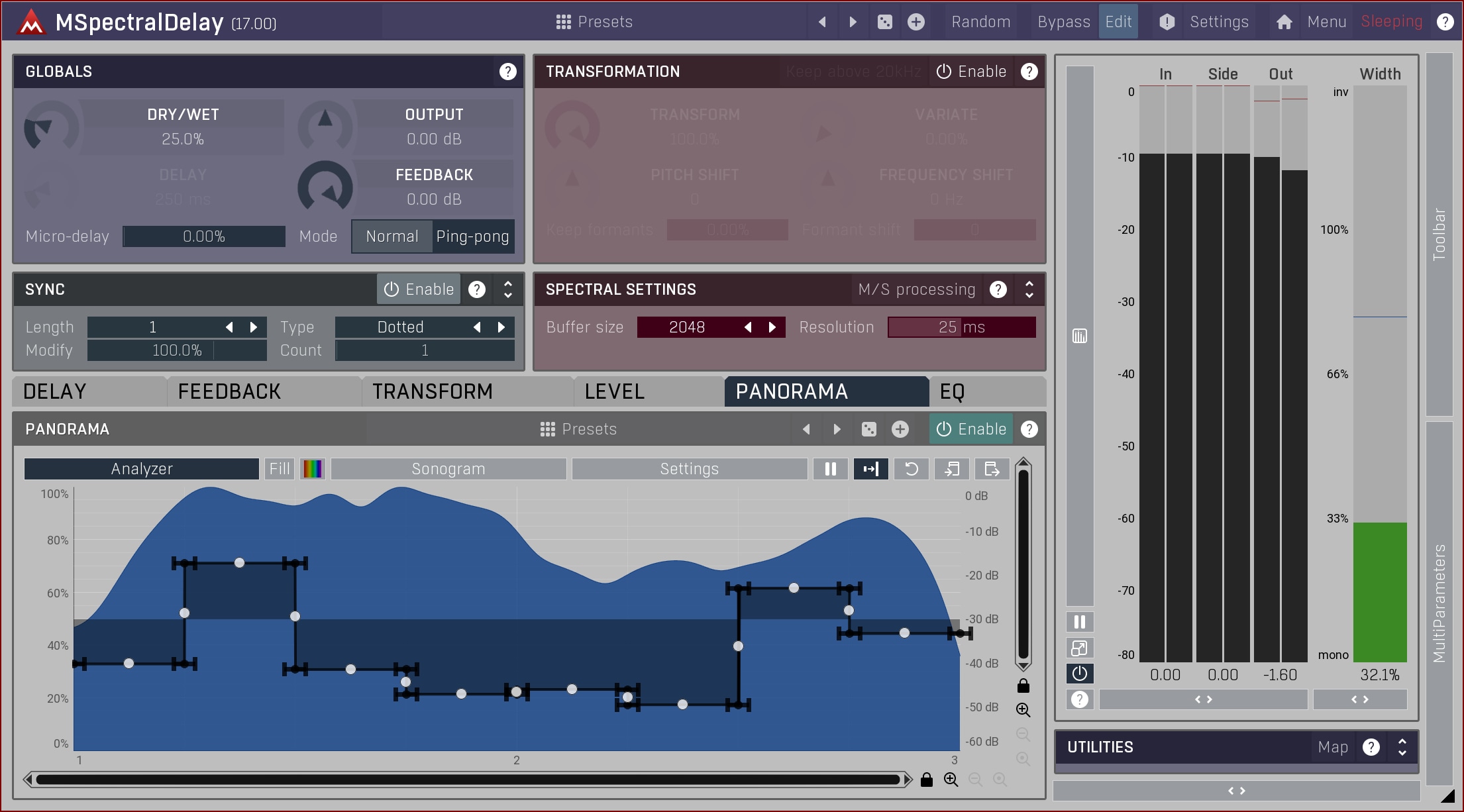Image resolution: width=1464 pixels, height=812 pixels.
Task: Click the Micro-delay slider
Action: click(x=204, y=236)
